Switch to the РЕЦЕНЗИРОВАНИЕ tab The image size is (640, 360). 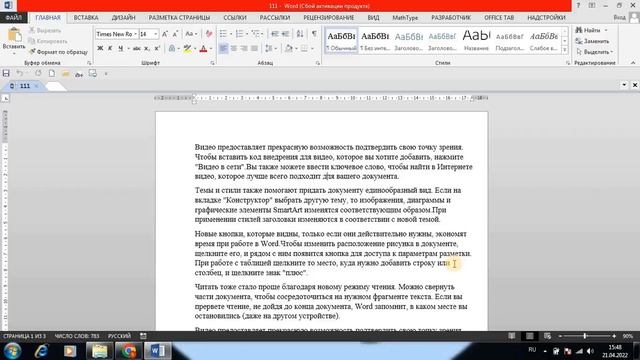329,18
